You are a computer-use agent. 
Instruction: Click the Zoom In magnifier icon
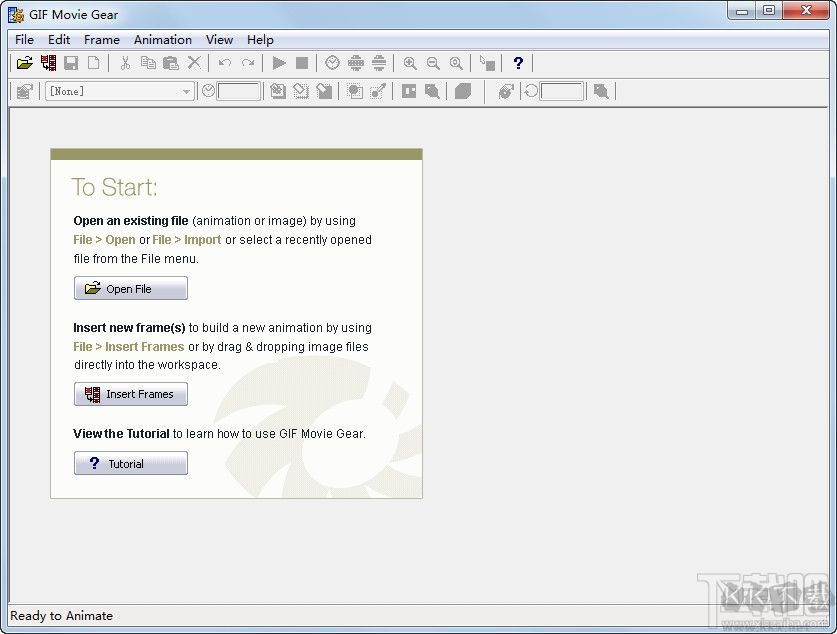[x=410, y=63]
